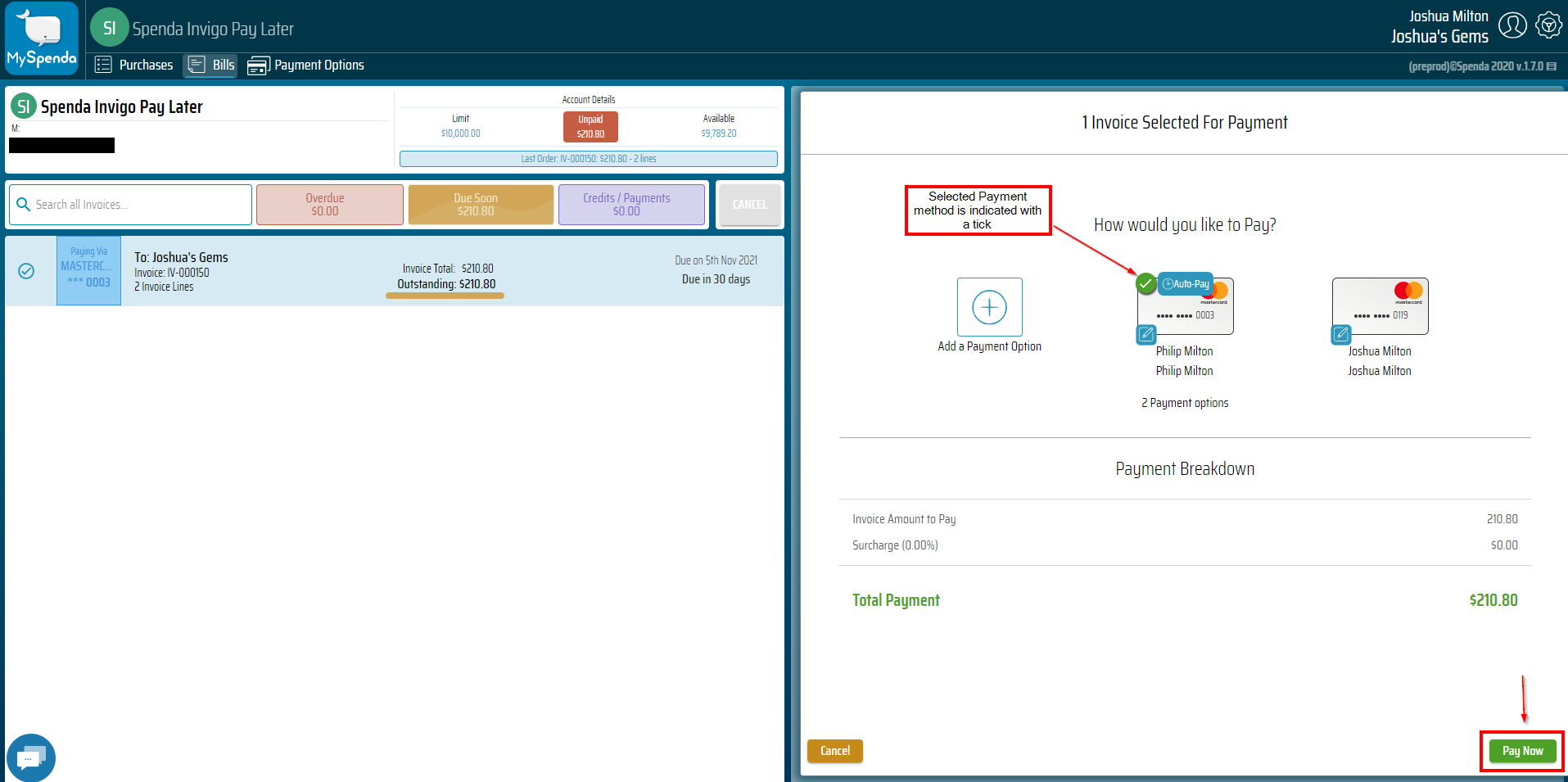Click the Cancel button in payment panel

pos(835,751)
